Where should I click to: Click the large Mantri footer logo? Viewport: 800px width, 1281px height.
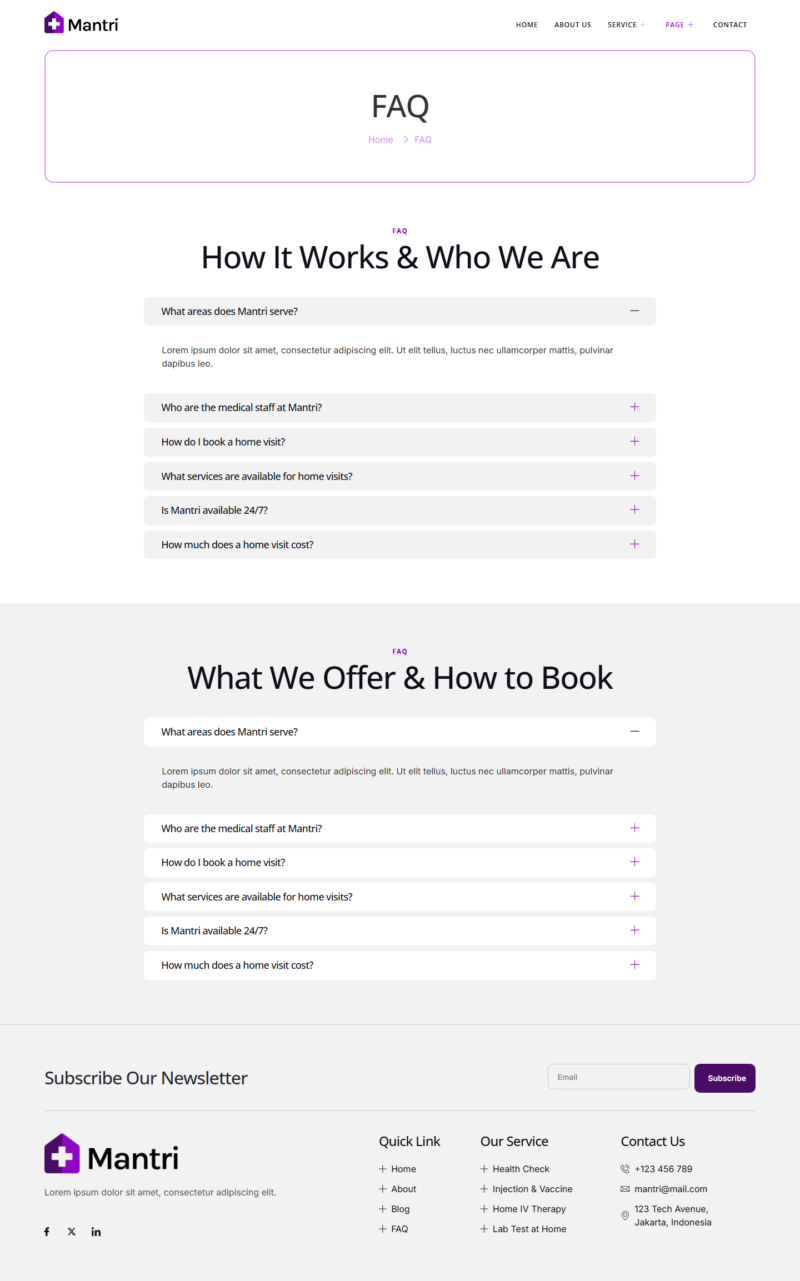click(x=111, y=1155)
